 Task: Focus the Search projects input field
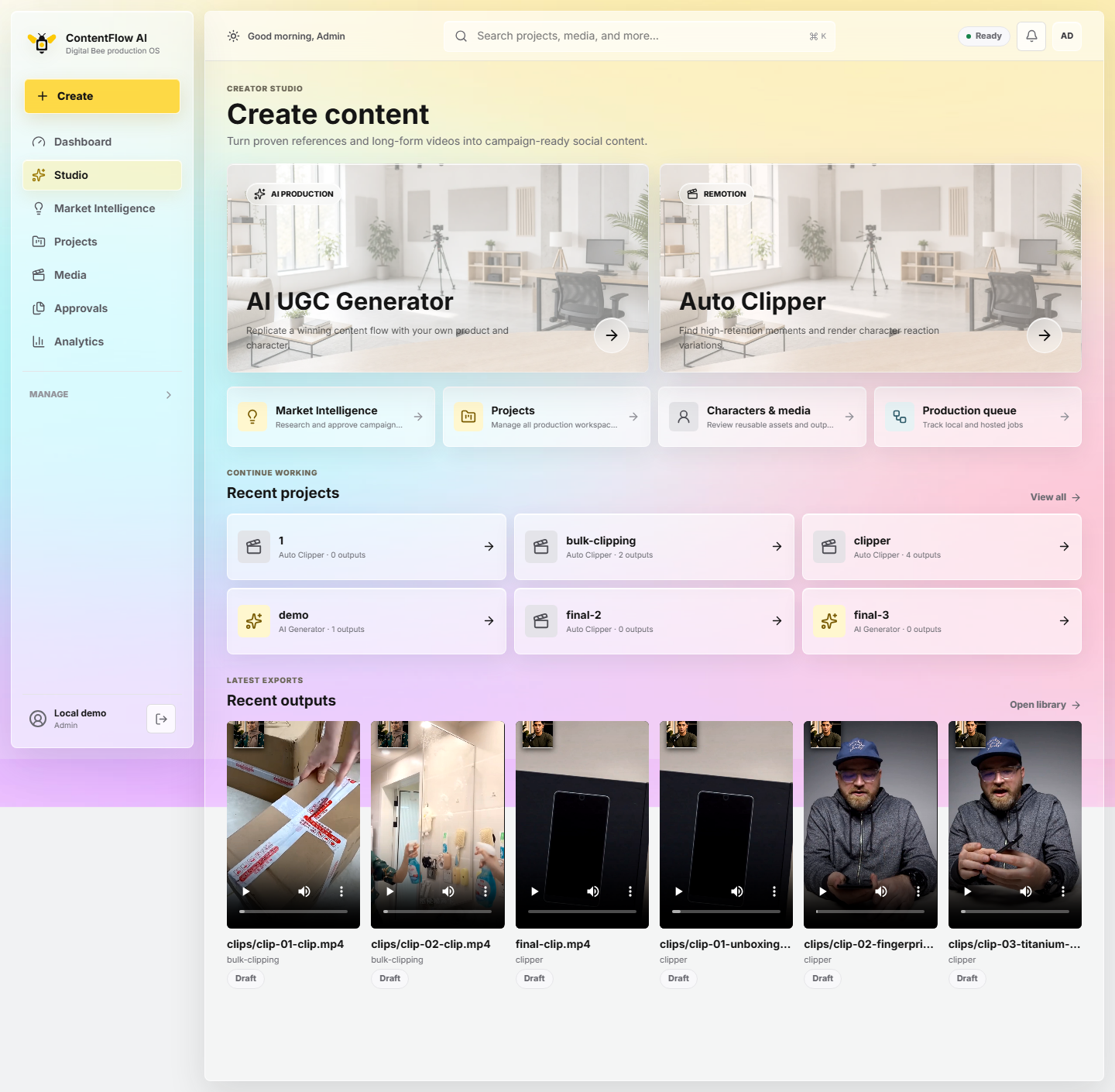[x=640, y=36]
